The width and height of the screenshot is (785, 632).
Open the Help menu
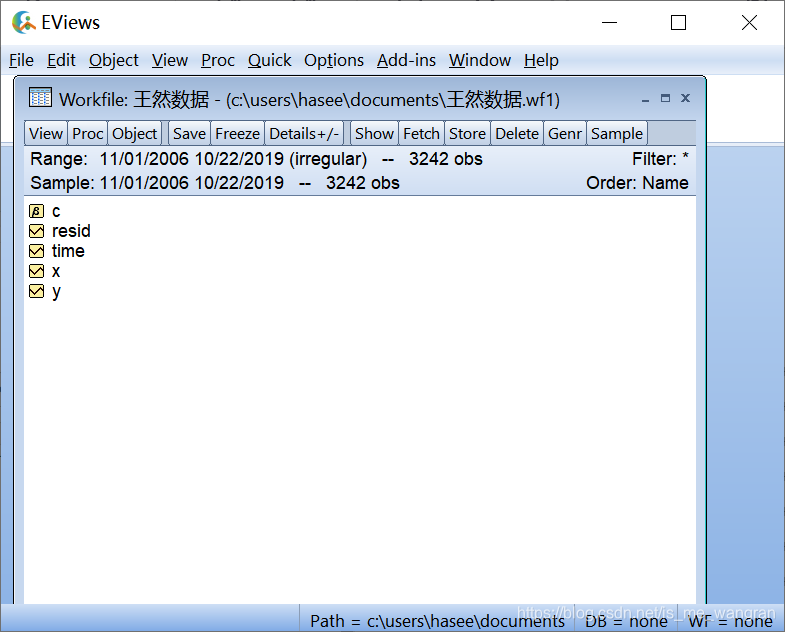(541, 60)
